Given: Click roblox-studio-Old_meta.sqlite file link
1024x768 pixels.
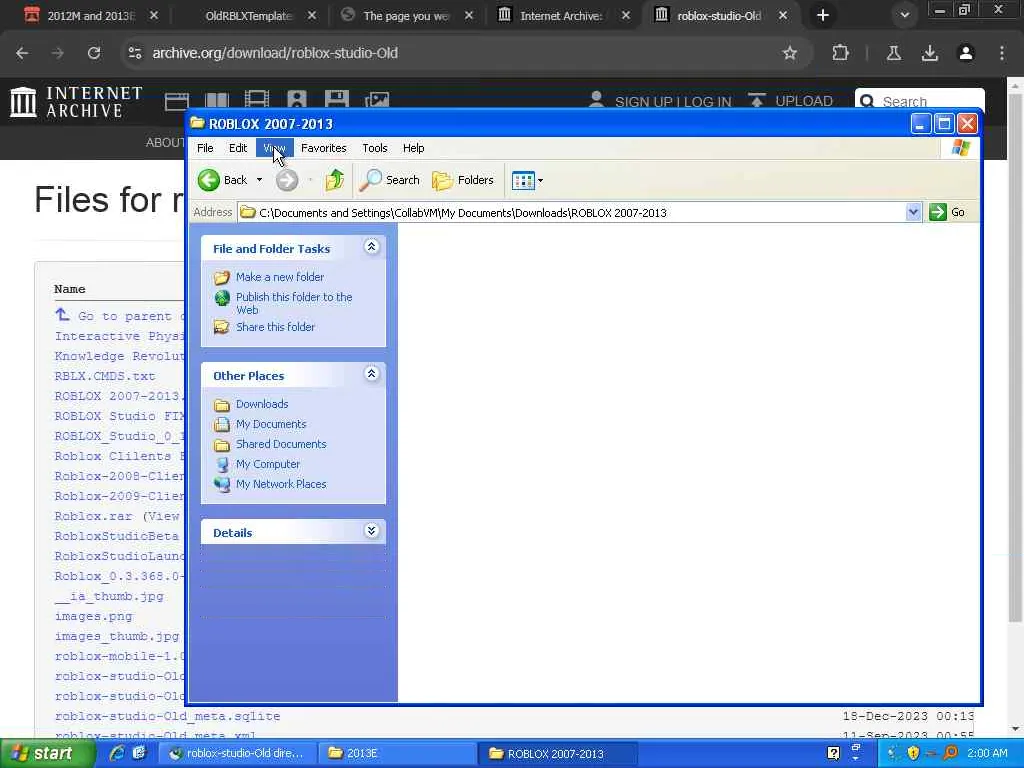Looking at the screenshot, I should (168, 716).
